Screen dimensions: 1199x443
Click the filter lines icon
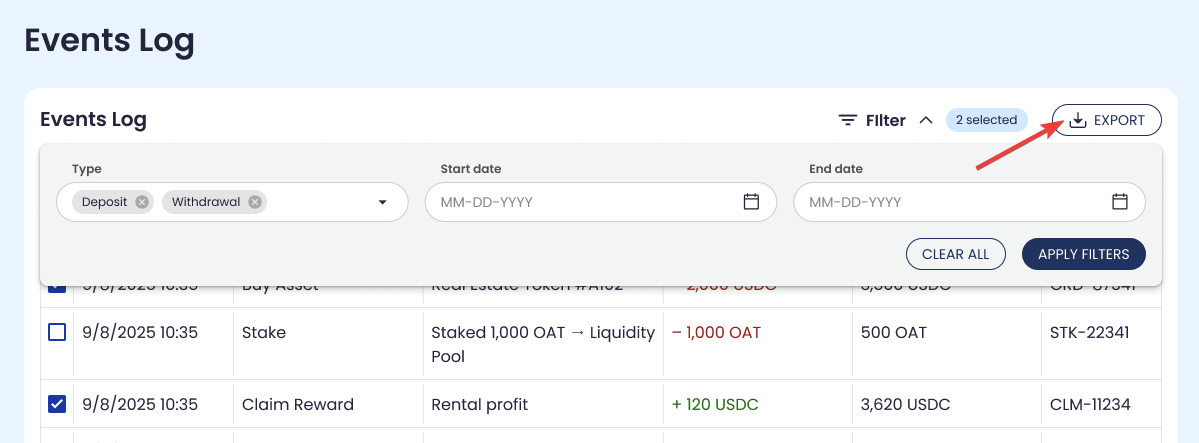pos(847,121)
